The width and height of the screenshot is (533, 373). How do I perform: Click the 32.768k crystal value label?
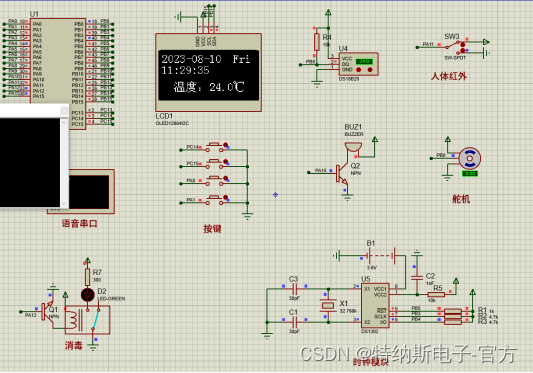pyautogui.click(x=348, y=311)
